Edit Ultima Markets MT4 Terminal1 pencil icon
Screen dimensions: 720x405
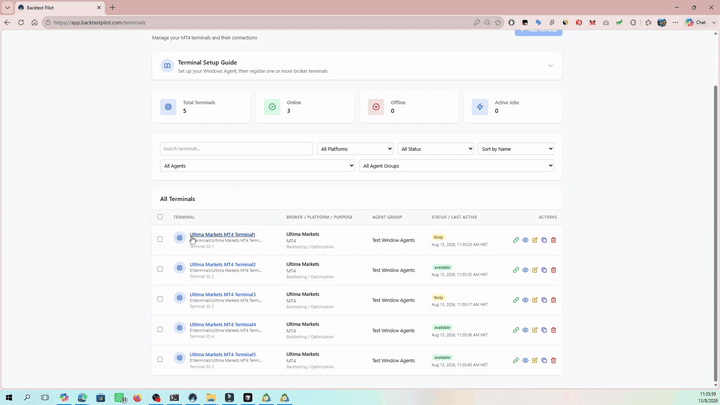(x=534, y=240)
